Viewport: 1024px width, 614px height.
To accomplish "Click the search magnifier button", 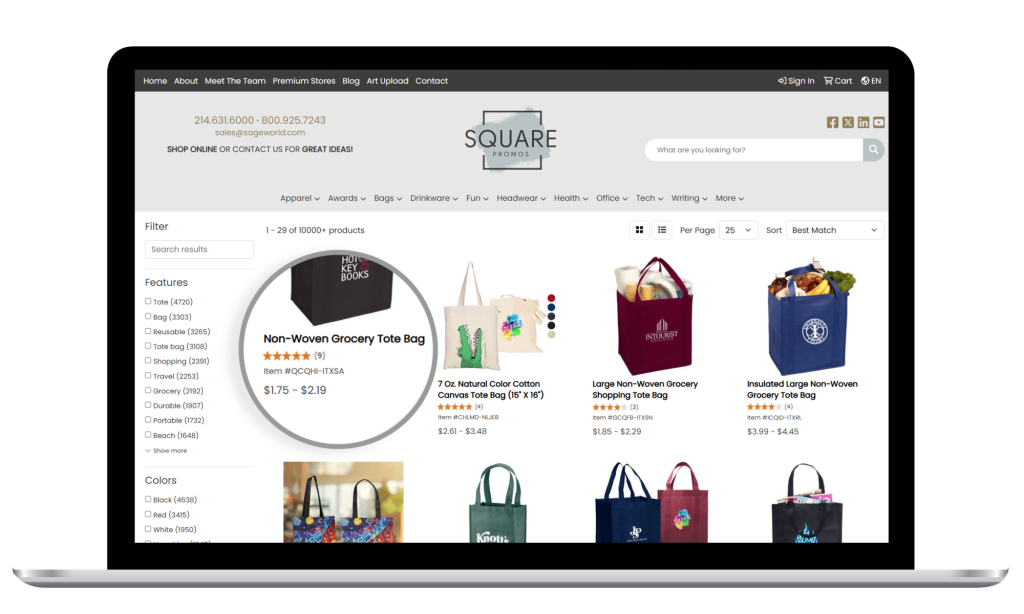I will (873, 150).
